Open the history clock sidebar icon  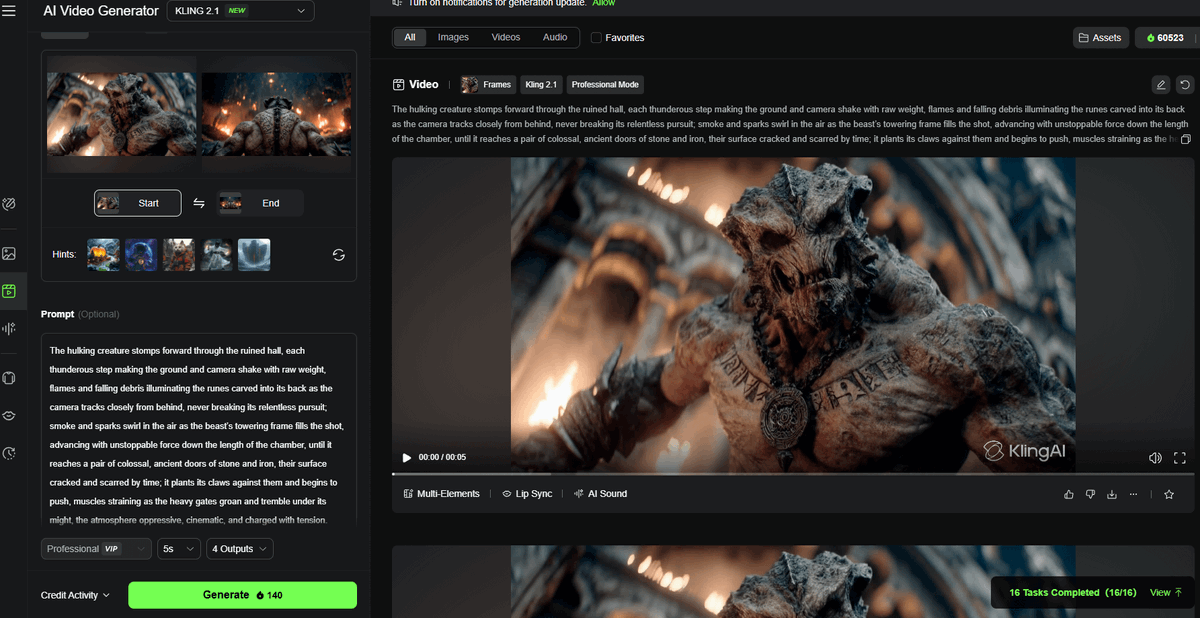coord(9,453)
